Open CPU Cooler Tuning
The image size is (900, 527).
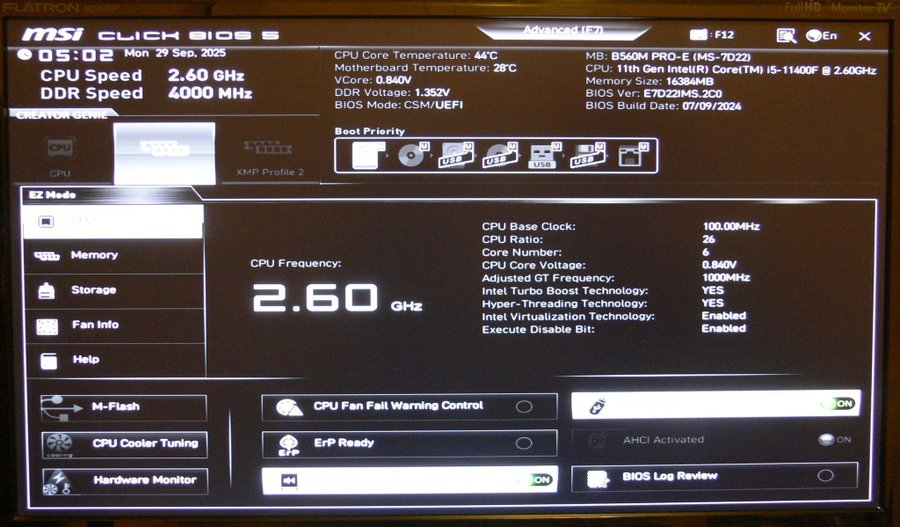pyautogui.click(x=124, y=443)
